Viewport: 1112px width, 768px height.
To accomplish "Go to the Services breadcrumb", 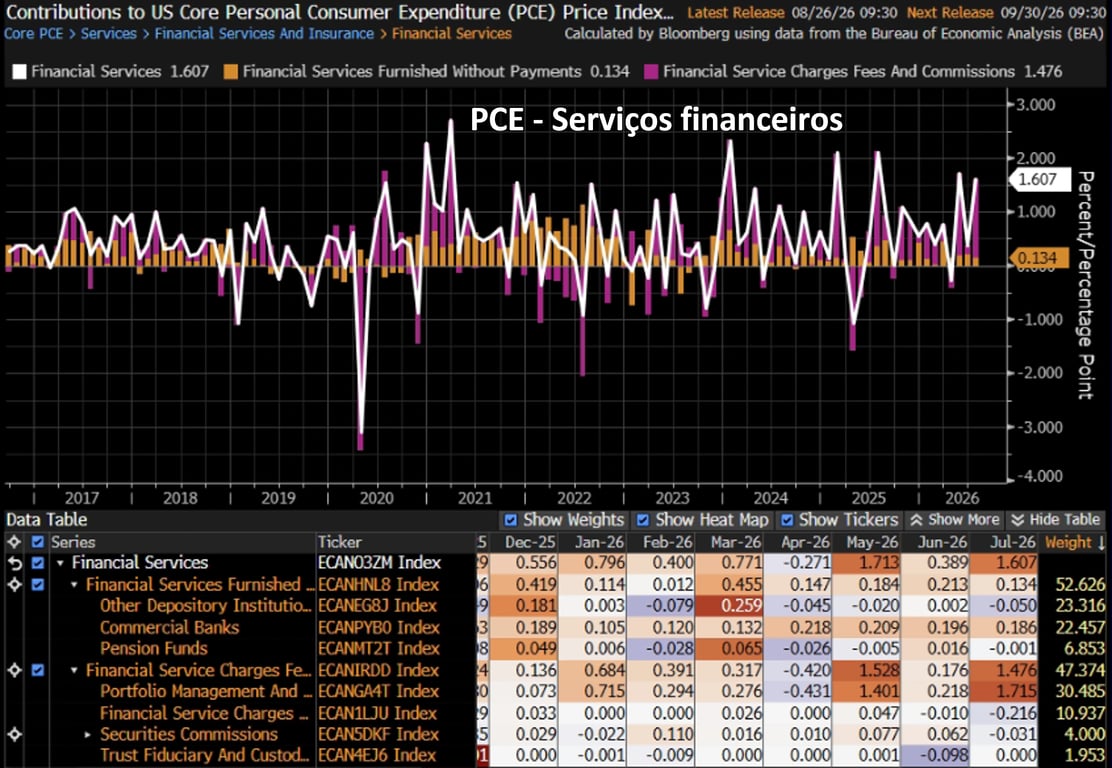I will (109, 33).
